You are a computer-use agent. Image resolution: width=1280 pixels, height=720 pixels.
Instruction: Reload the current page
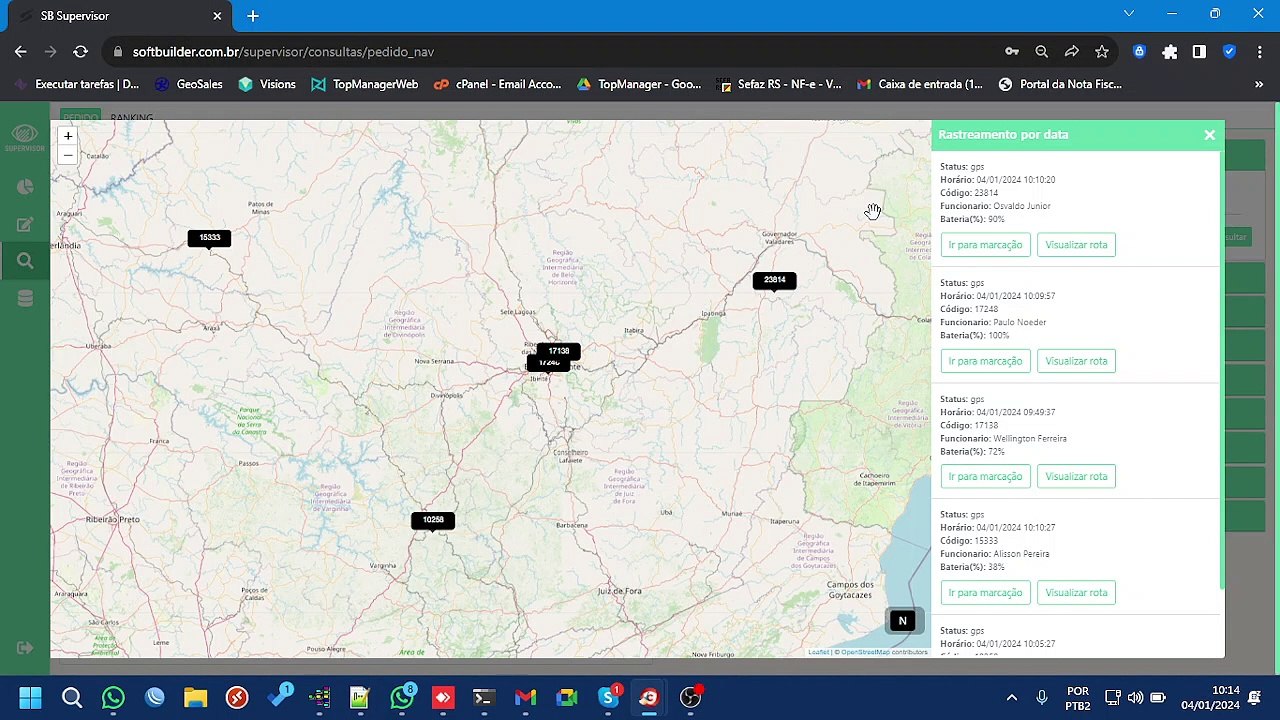click(81, 52)
